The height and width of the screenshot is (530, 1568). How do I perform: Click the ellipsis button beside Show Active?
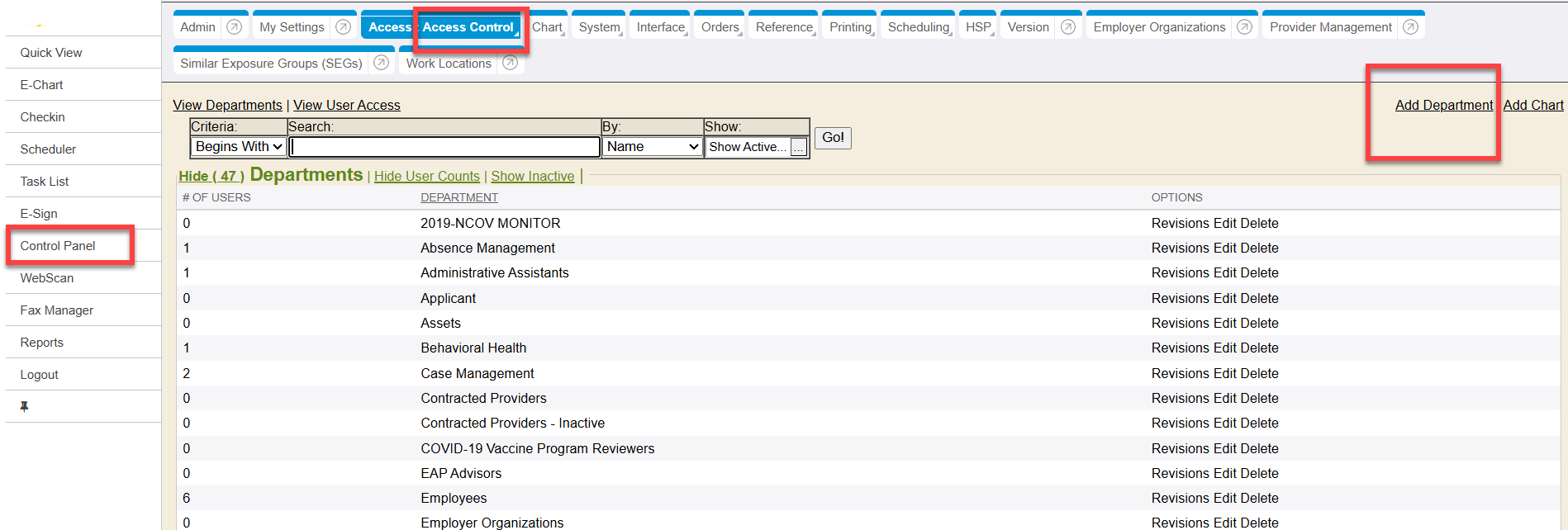click(798, 147)
